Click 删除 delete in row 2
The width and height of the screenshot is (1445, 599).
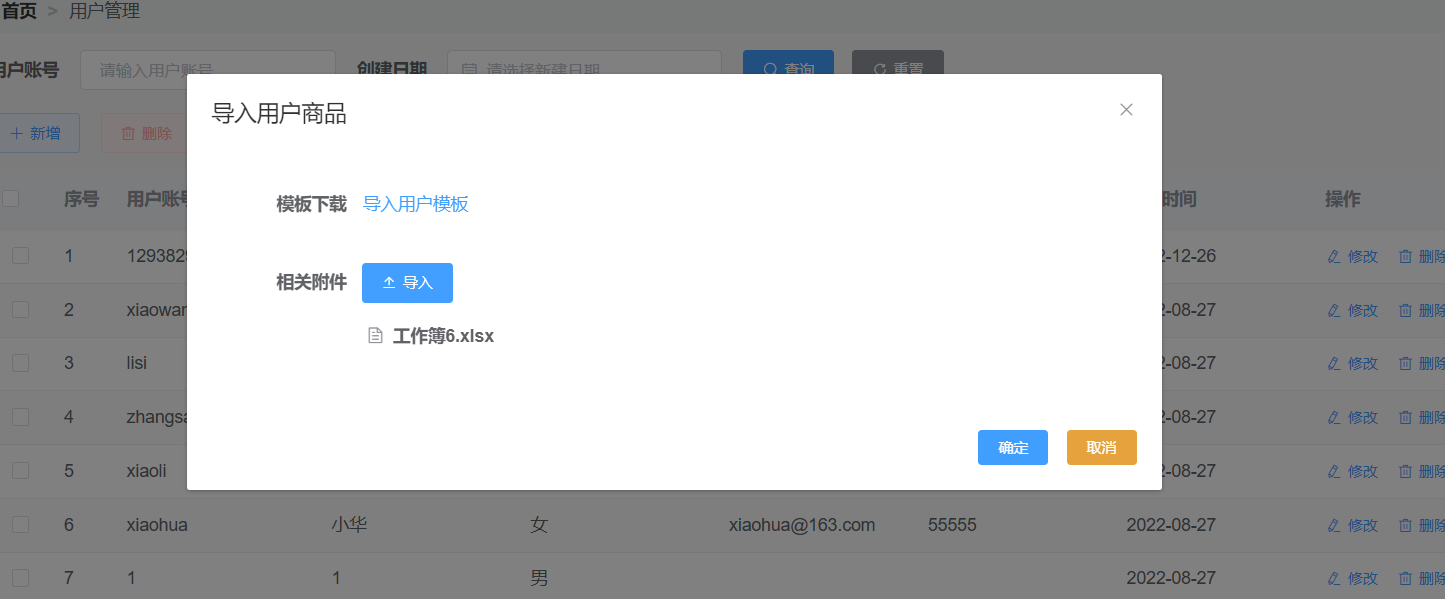tap(1421, 310)
